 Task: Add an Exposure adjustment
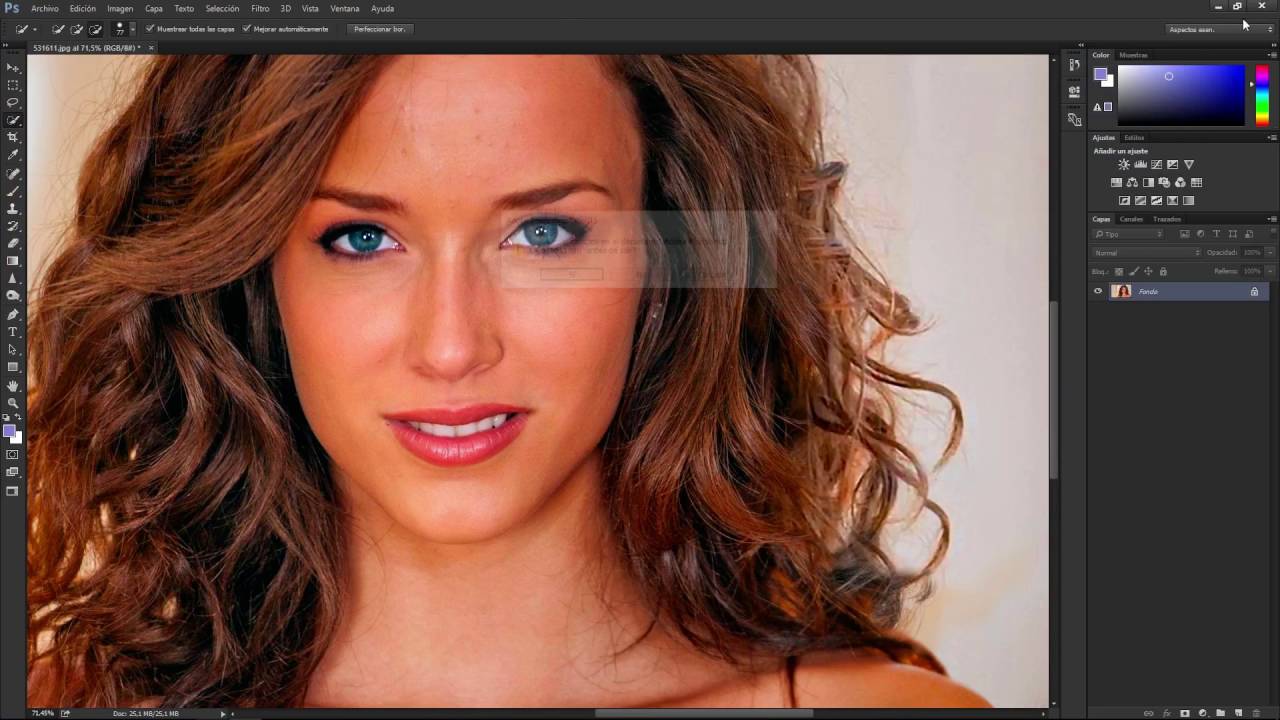[x=1172, y=165]
